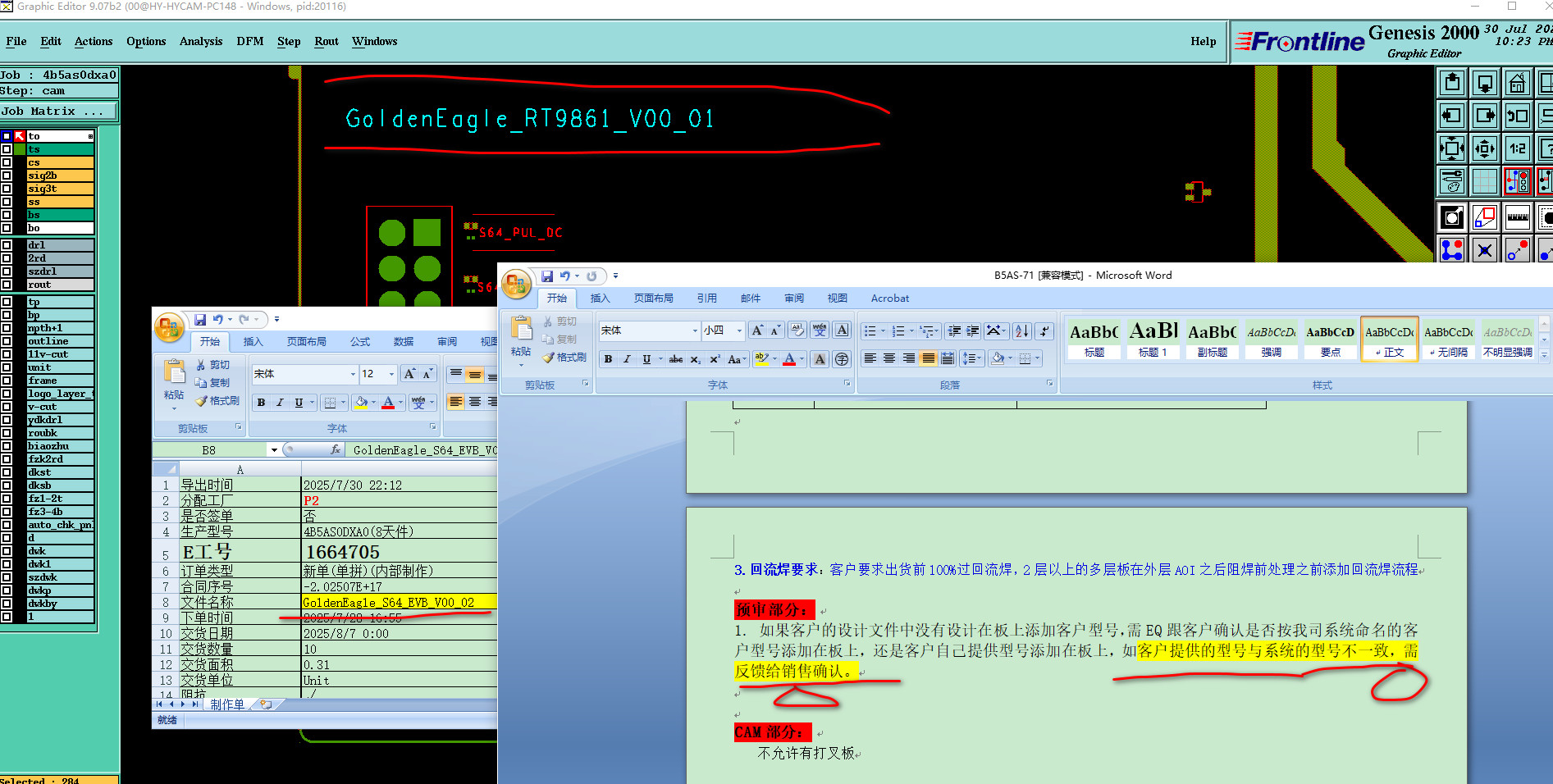Viewport: 1553px width, 784px height.
Task: Open Excel font name dropdown 宋体
Action: coord(353,374)
